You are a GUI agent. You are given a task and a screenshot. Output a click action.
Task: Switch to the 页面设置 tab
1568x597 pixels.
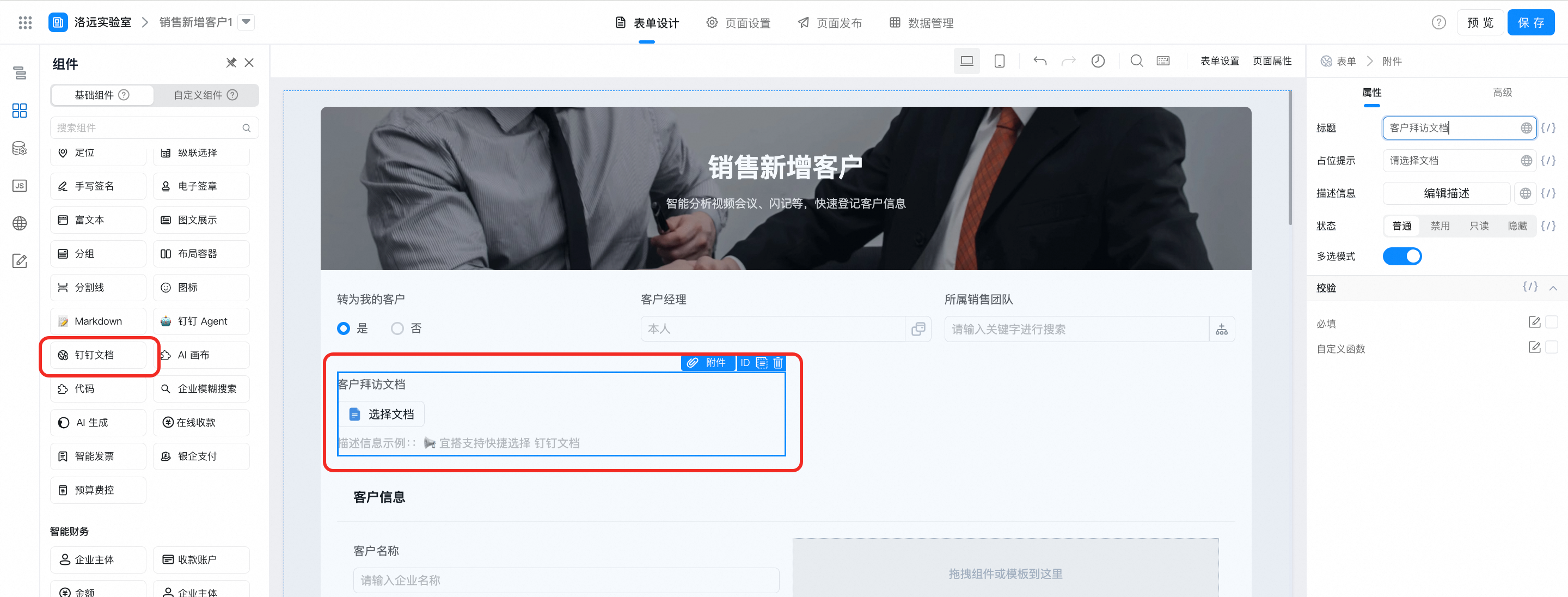[738, 23]
